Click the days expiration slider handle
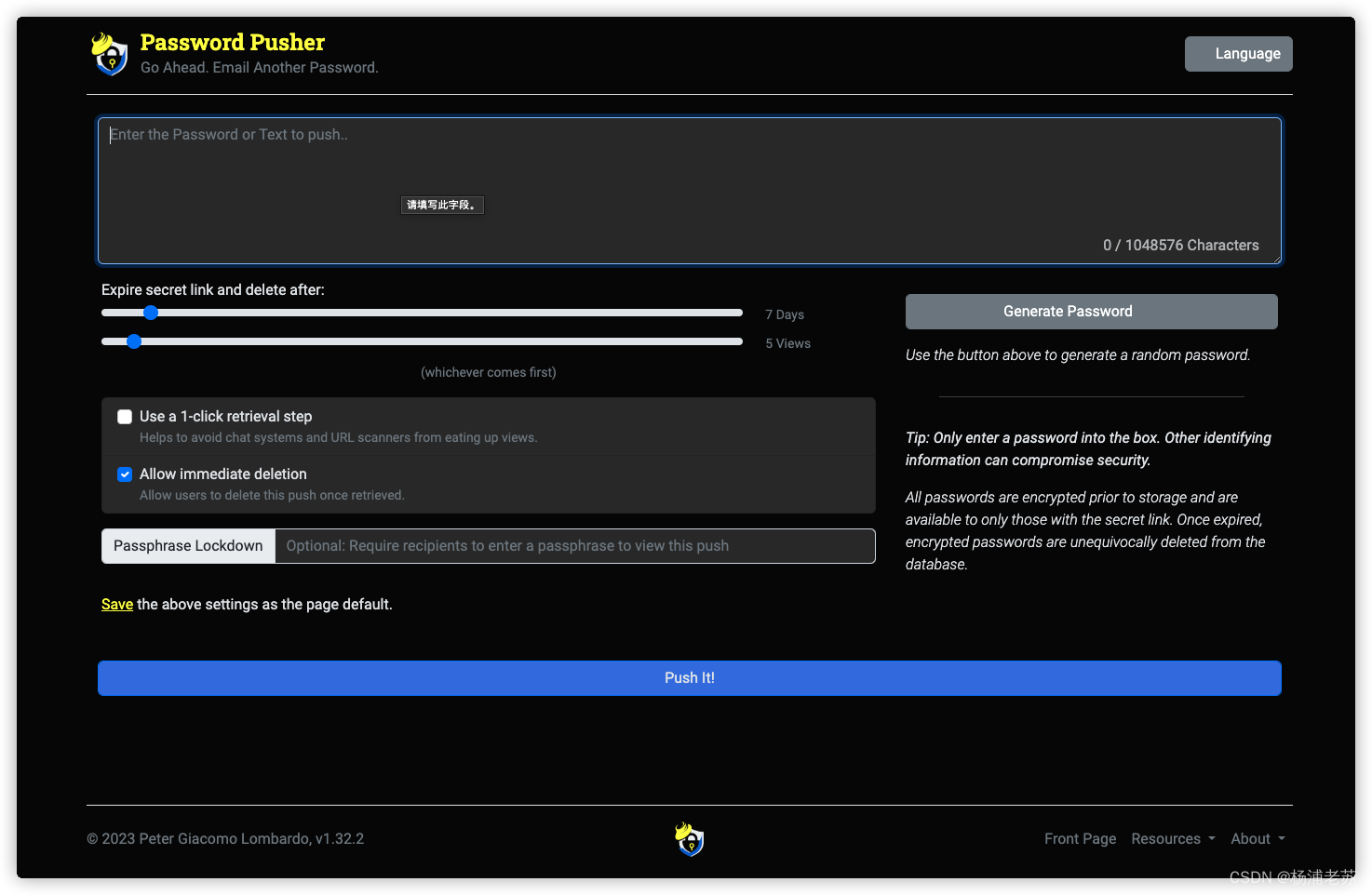The height and width of the screenshot is (895, 1372). 151,313
